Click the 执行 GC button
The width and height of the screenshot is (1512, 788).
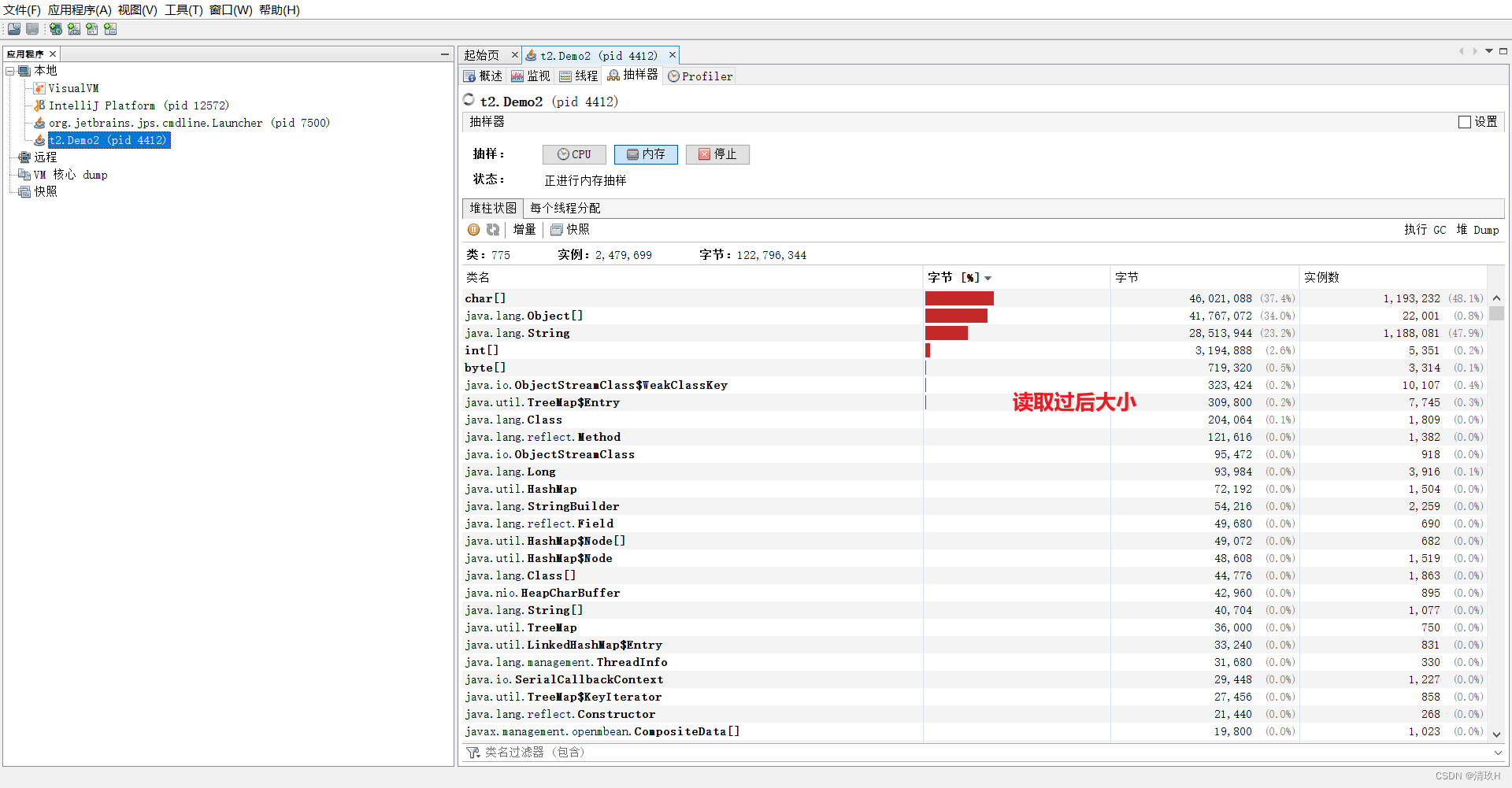click(1425, 230)
